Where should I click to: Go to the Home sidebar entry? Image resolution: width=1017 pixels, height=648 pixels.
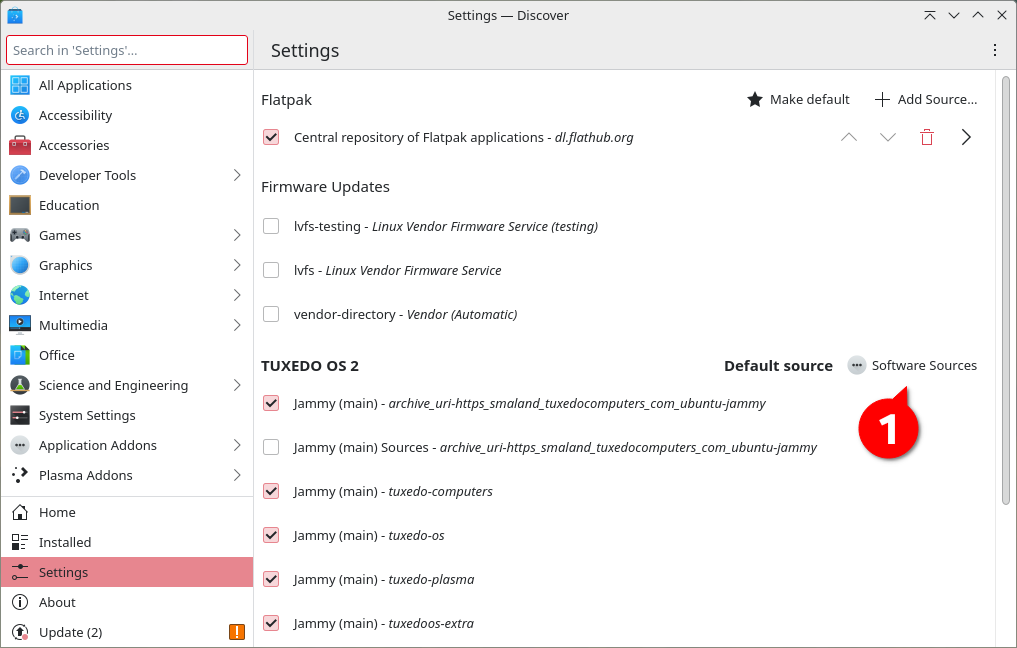[x=127, y=512]
